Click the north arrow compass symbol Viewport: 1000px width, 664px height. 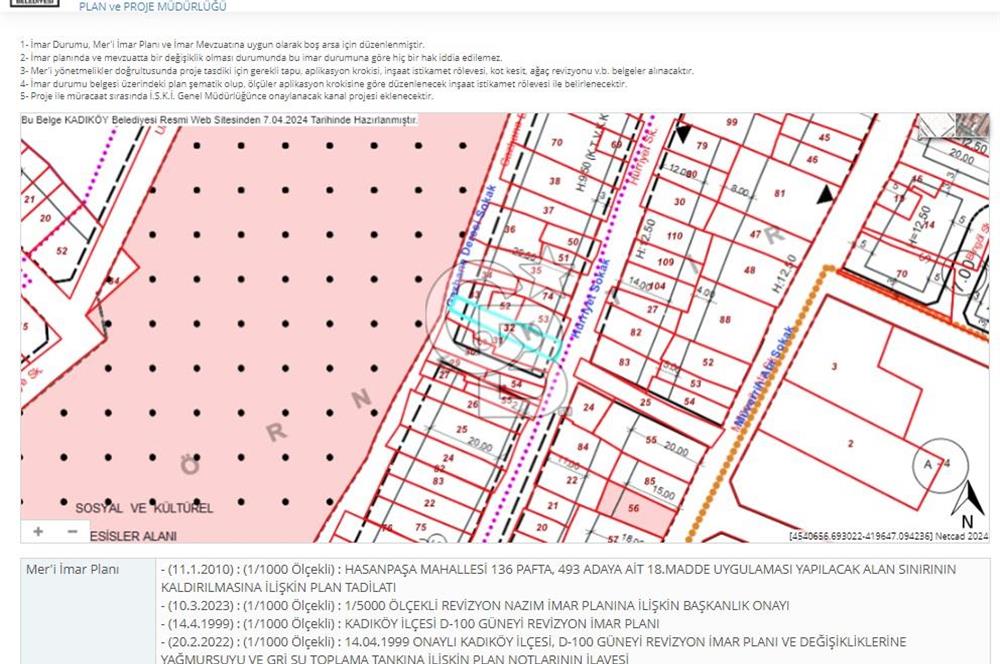click(x=968, y=504)
